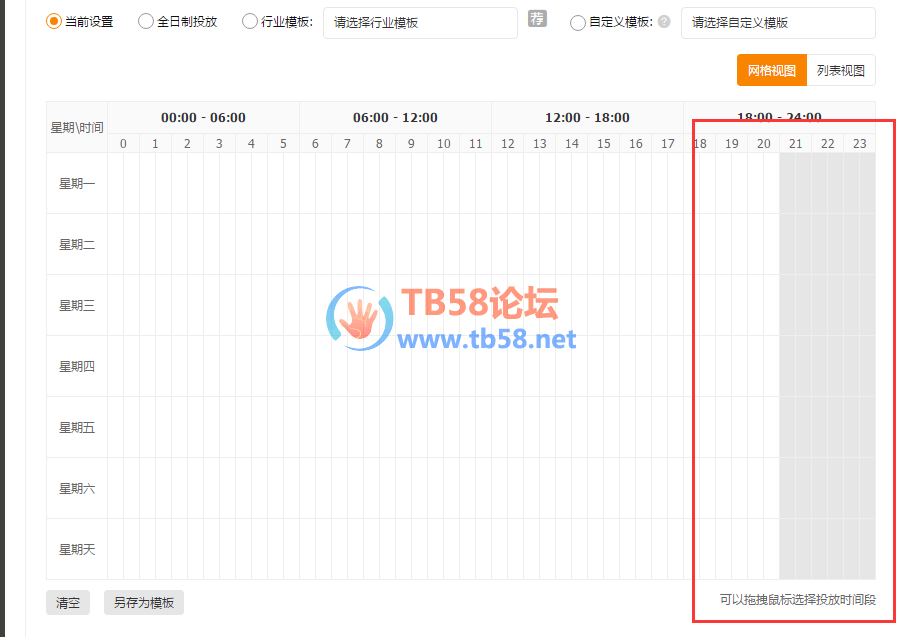The width and height of the screenshot is (906, 637).
Task: Click the 荐 recommended template icon
Action: [x=537, y=20]
